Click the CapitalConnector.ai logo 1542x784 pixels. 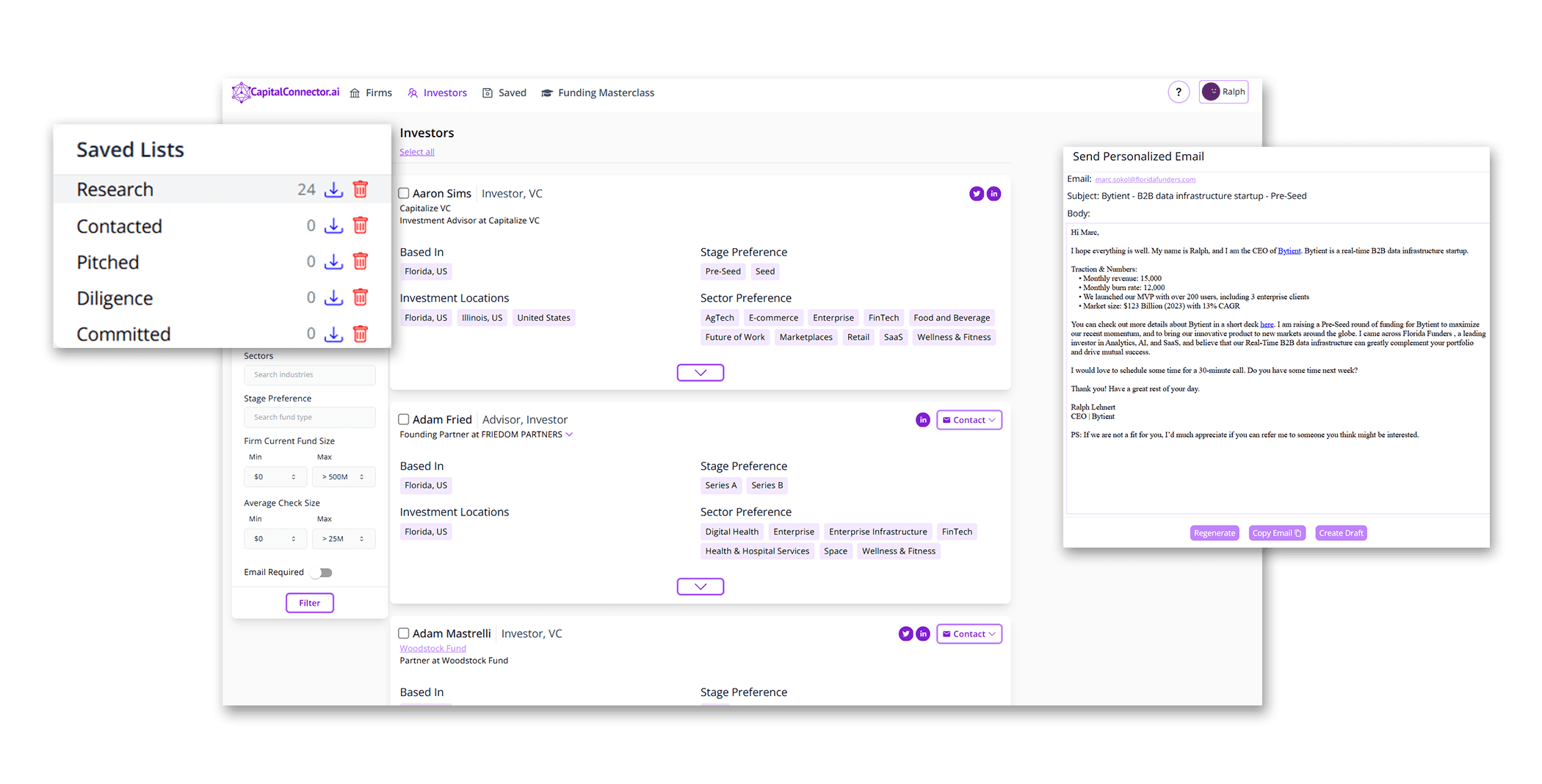click(286, 92)
